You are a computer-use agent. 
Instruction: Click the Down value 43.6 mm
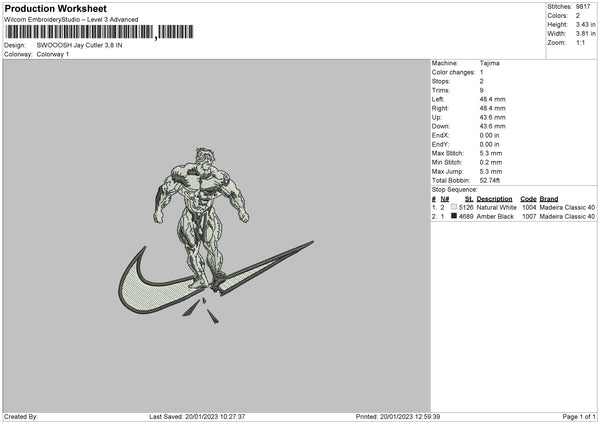[x=492, y=126]
